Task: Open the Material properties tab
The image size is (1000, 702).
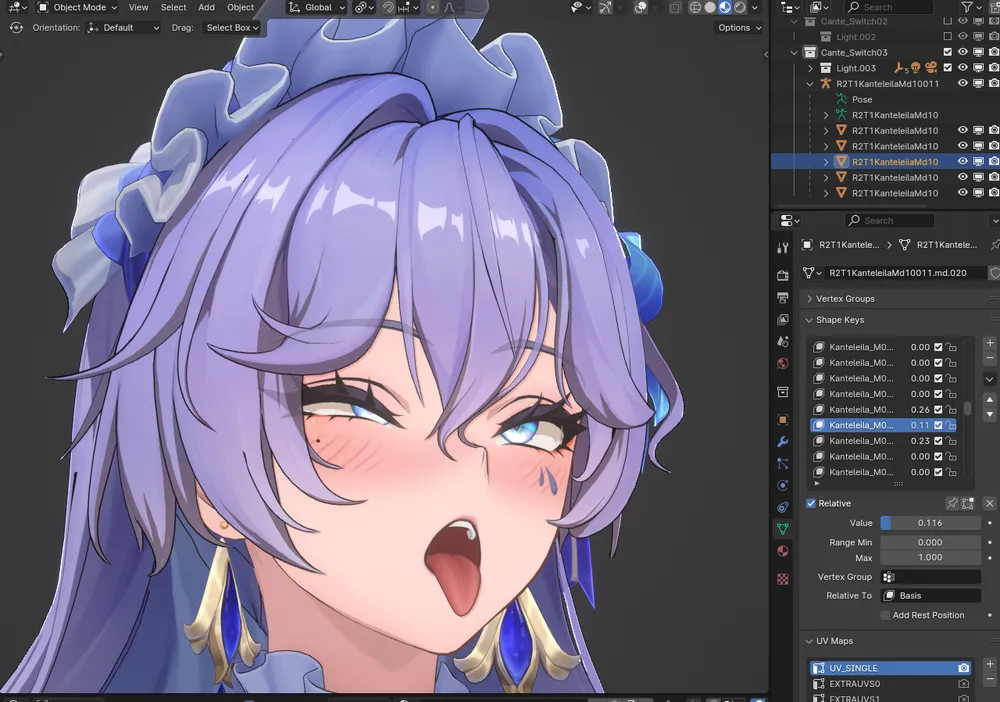Action: click(x=783, y=551)
